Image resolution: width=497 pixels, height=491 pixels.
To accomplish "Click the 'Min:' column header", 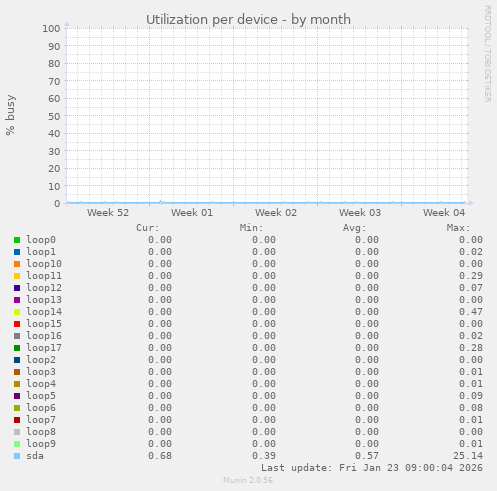I will [x=251, y=228].
